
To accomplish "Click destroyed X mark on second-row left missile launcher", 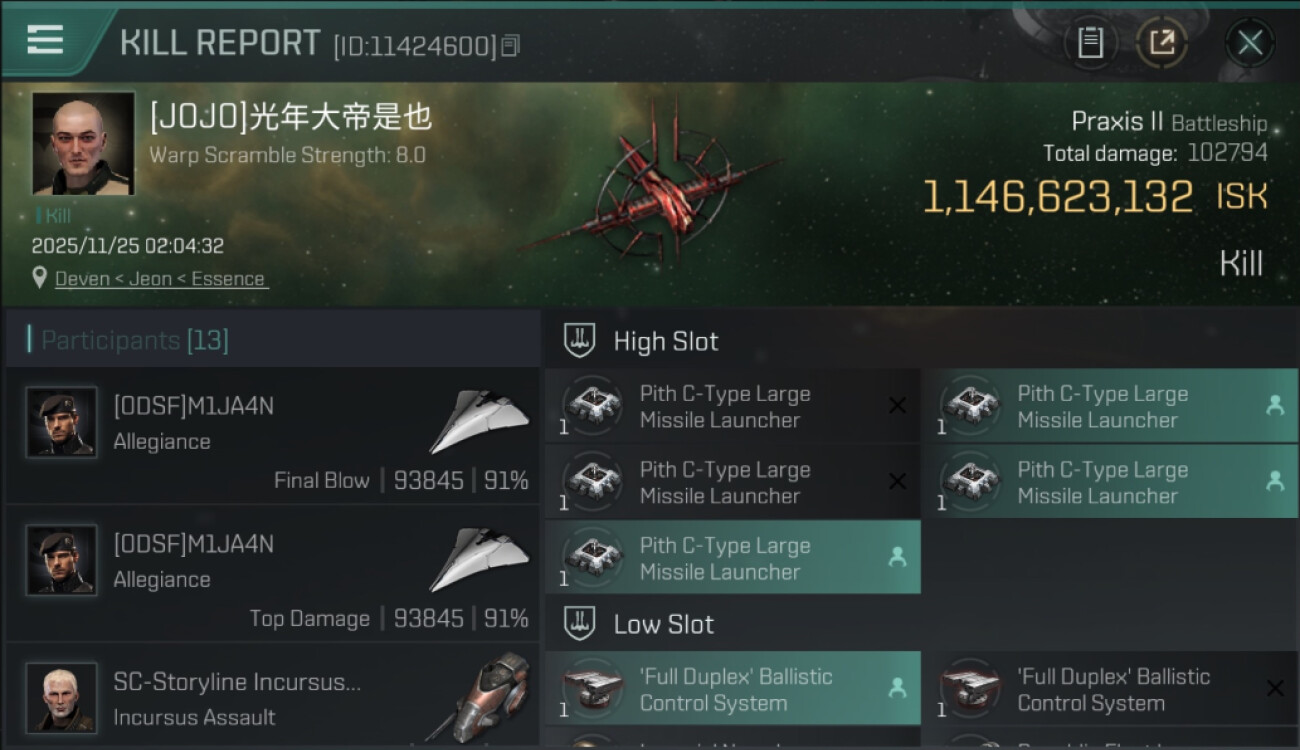I will coord(897,482).
